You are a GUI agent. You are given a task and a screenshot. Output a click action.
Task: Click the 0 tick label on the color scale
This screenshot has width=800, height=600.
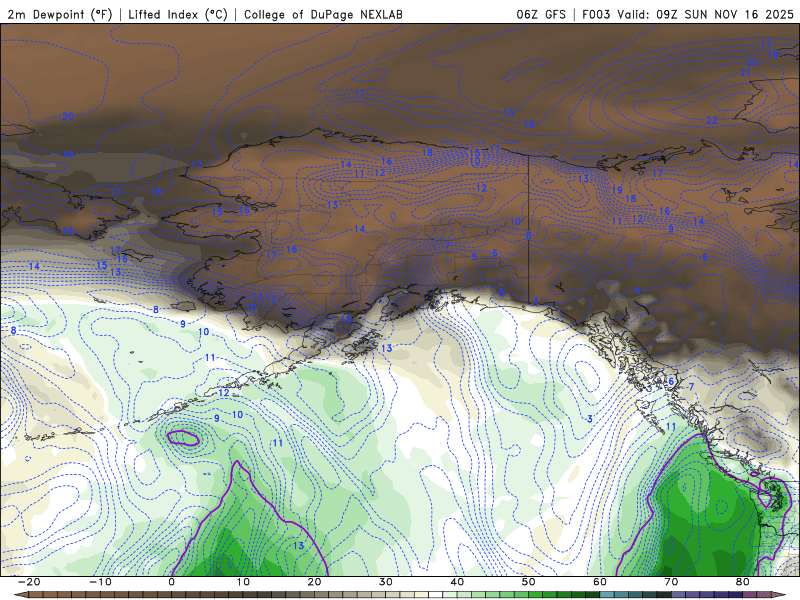[171, 582]
